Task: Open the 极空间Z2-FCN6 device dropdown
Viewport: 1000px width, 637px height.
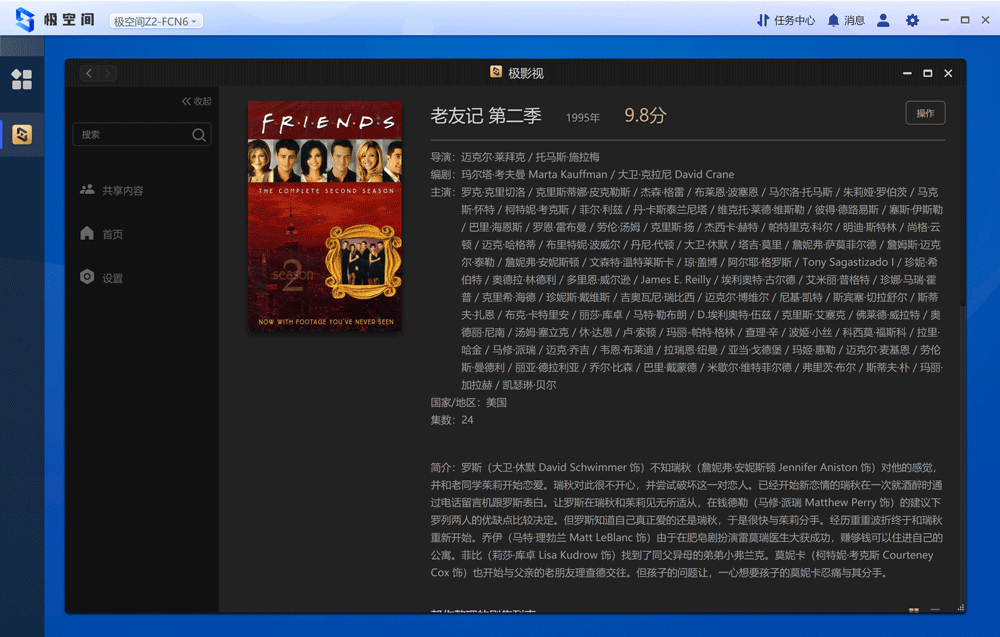Action: pos(156,21)
